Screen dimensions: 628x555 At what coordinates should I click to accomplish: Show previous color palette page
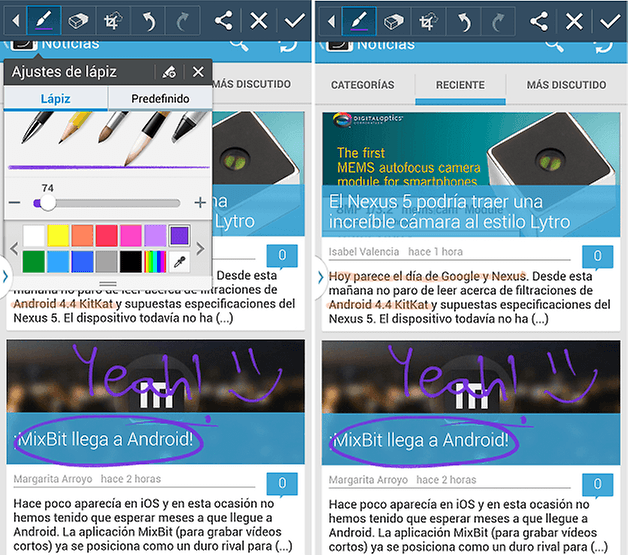click(x=14, y=249)
